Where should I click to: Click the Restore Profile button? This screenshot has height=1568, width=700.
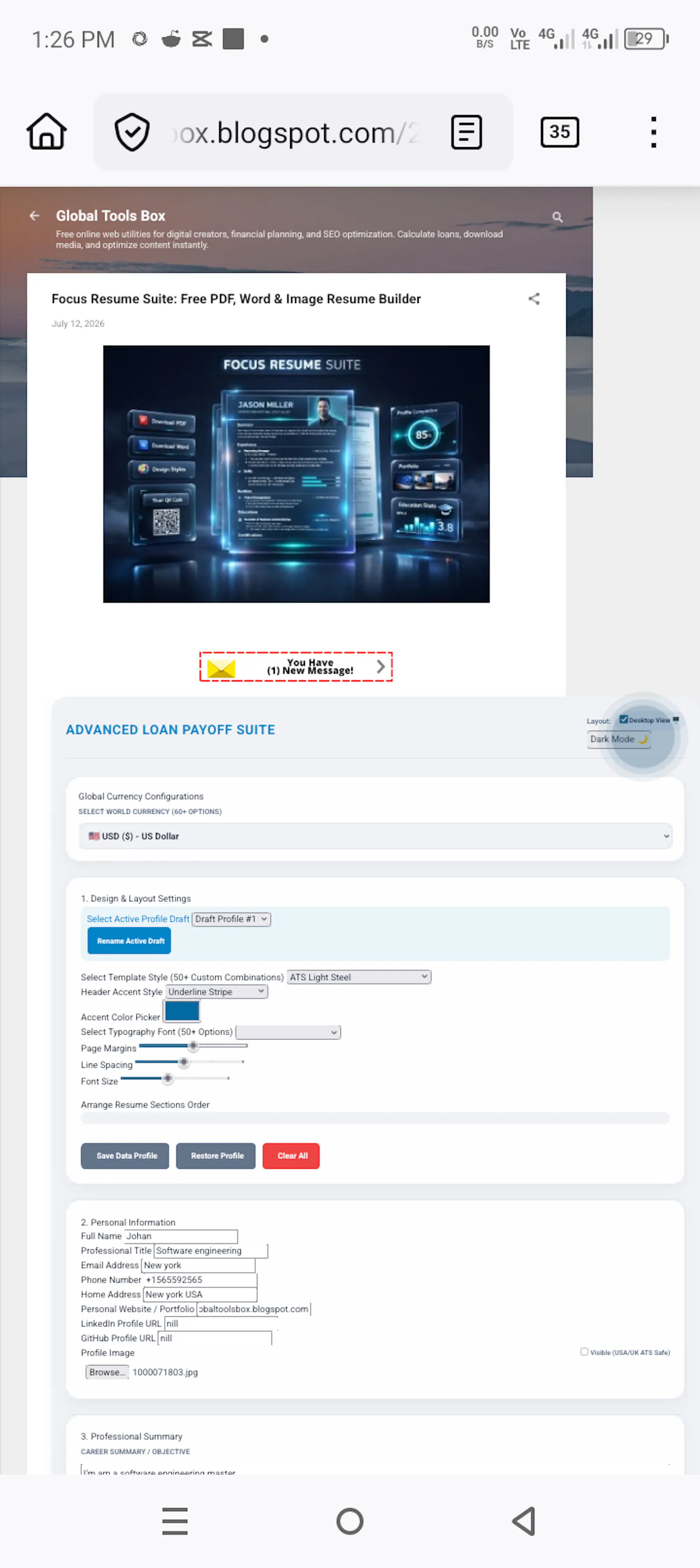tap(216, 1155)
